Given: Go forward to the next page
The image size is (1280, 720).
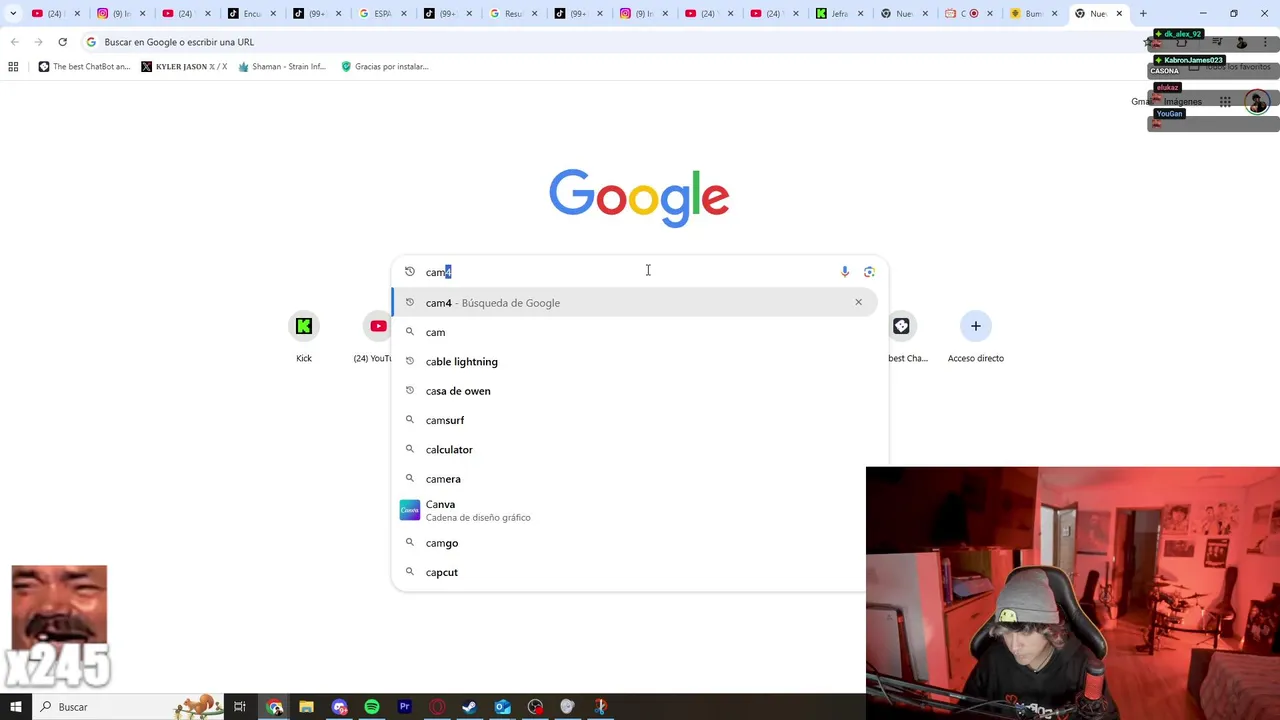Looking at the screenshot, I should 38,42.
